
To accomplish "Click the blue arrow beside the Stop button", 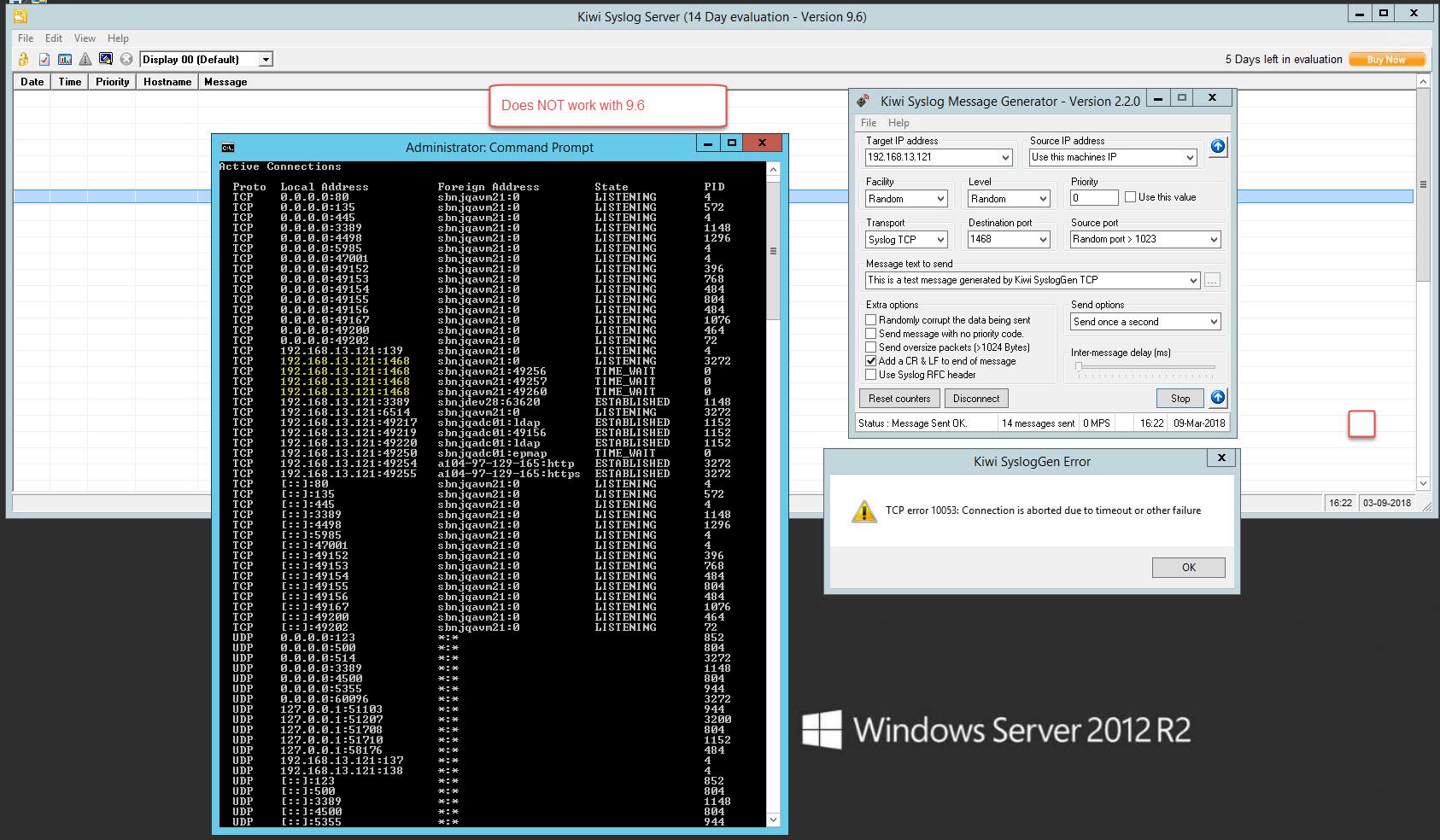I will coord(1218,398).
